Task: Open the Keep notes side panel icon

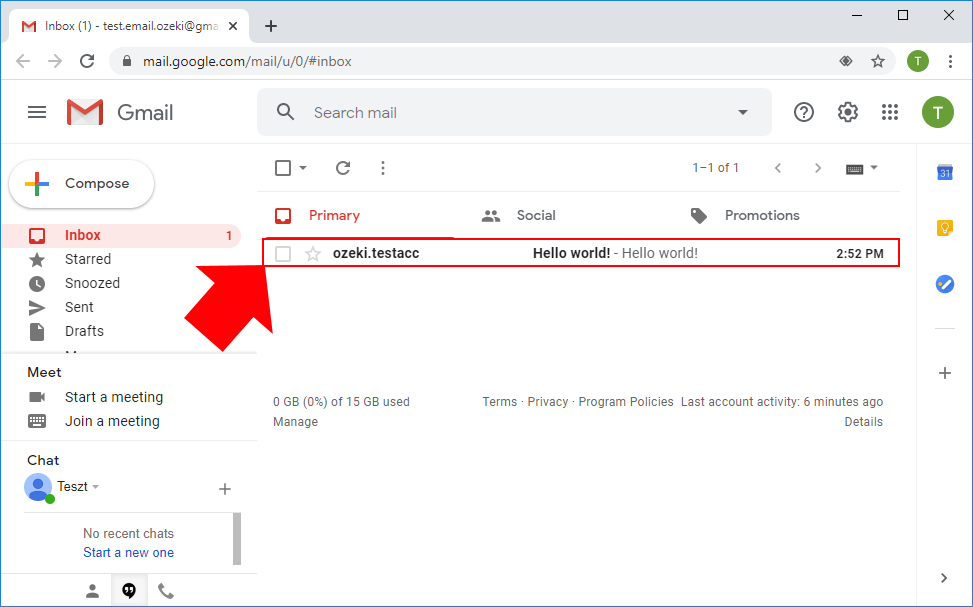Action: click(x=944, y=228)
